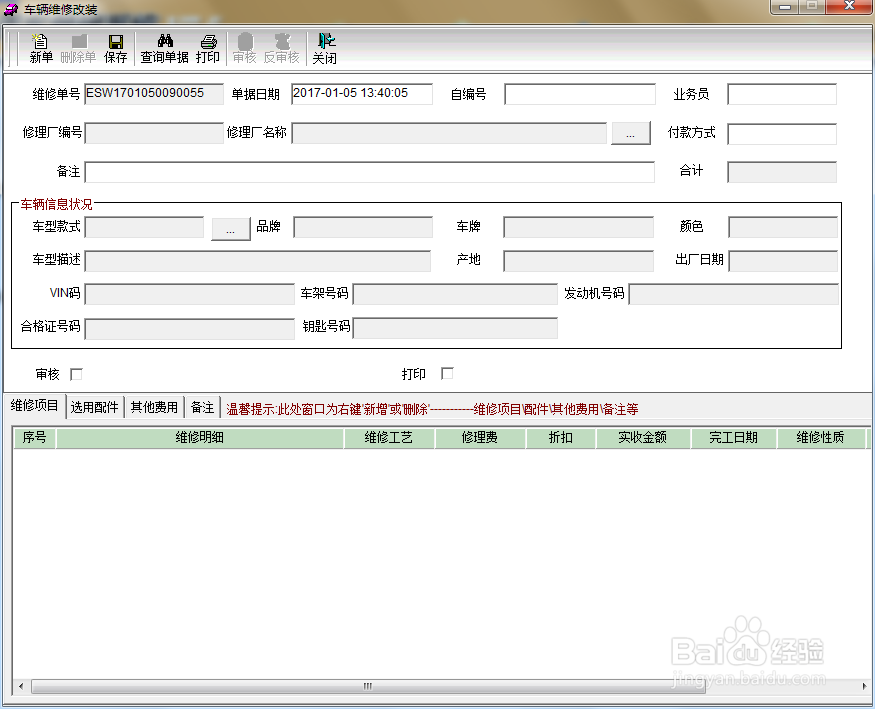Click the 颜色 color field
Screen dimensions: 875x709
point(783,228)
